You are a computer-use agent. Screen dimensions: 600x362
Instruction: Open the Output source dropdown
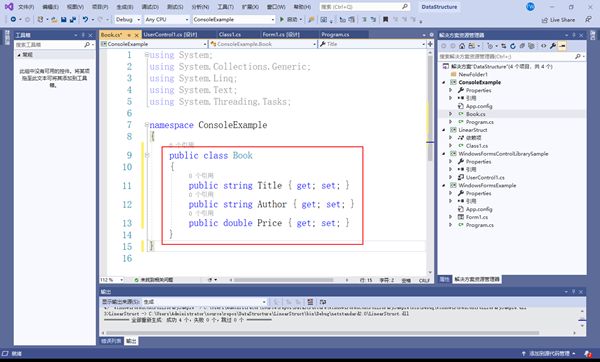pyautogui.click(x=204, y=302)
